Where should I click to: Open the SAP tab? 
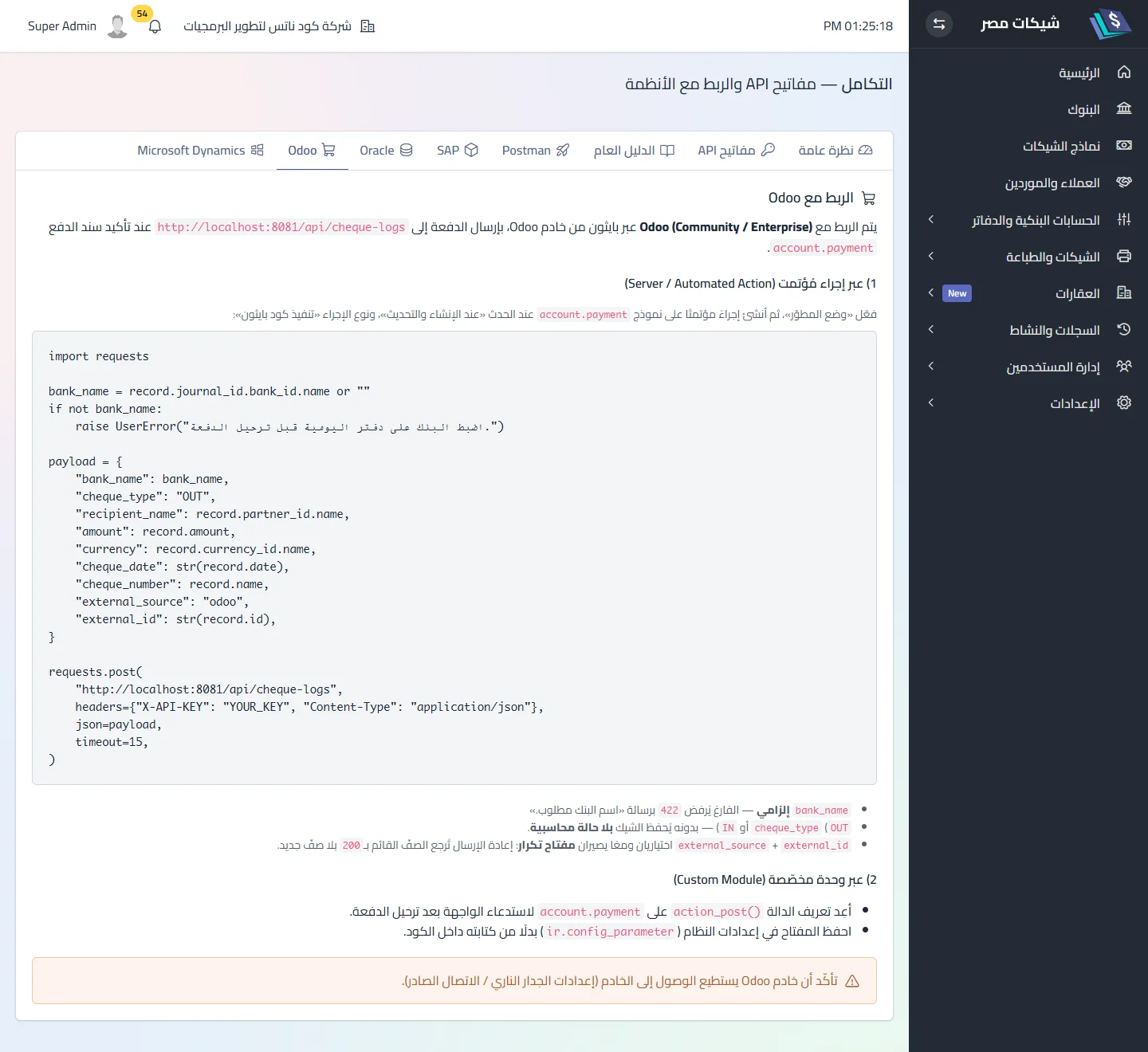click(x=458, y=150)
